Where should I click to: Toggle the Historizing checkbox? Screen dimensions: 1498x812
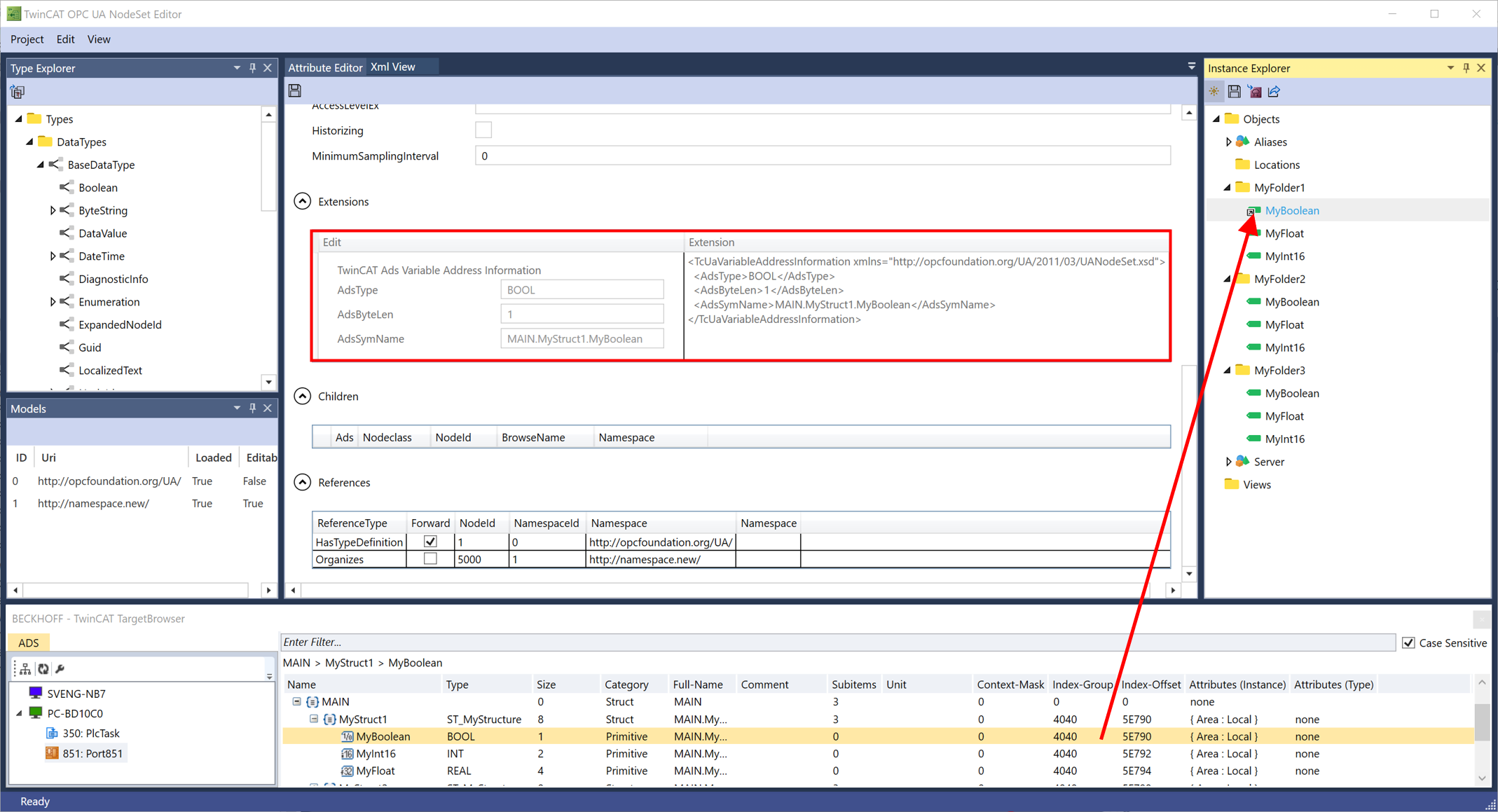click(483, 130)
